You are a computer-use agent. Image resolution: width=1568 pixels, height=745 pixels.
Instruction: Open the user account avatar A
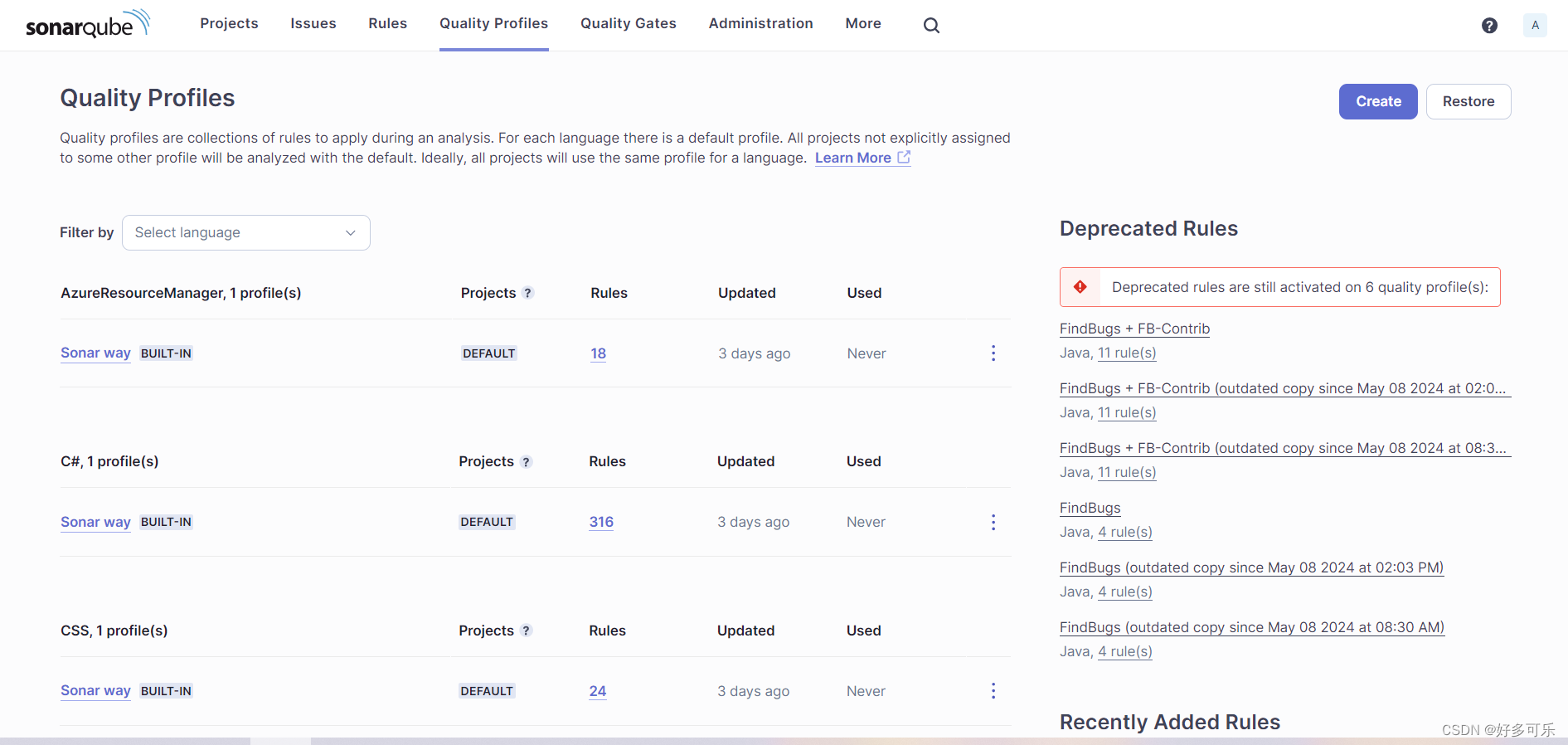coord(1535,25)
